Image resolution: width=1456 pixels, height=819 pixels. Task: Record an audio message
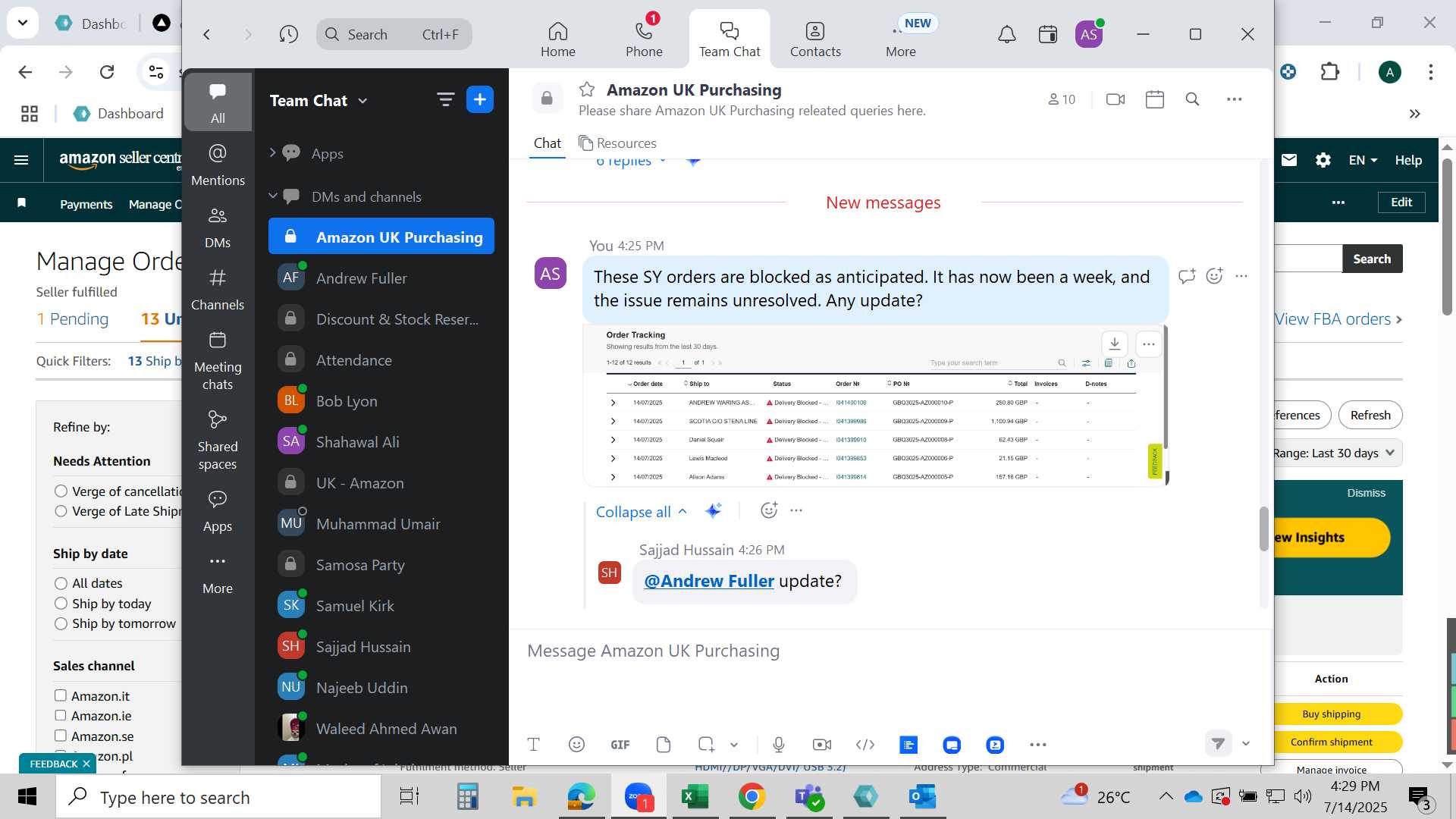(778, 745)
